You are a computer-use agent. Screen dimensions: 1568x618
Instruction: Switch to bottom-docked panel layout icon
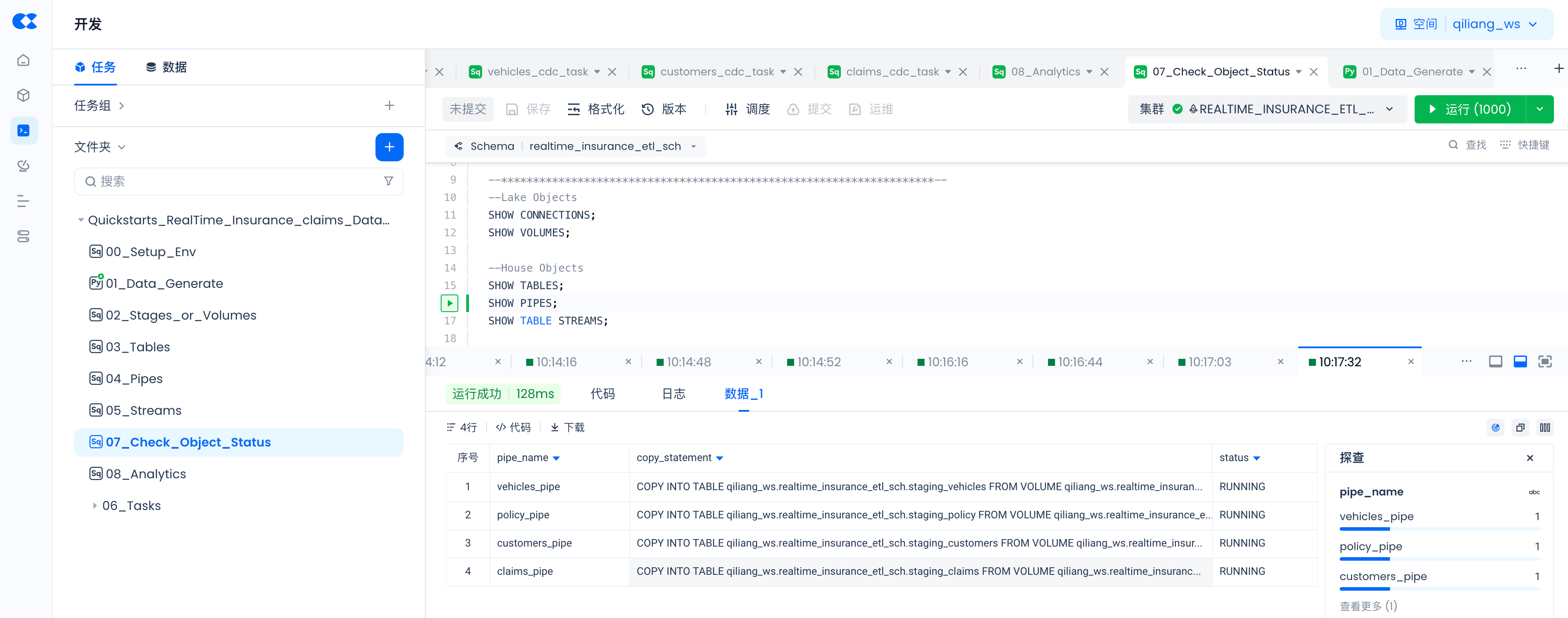coord(1495,361)
